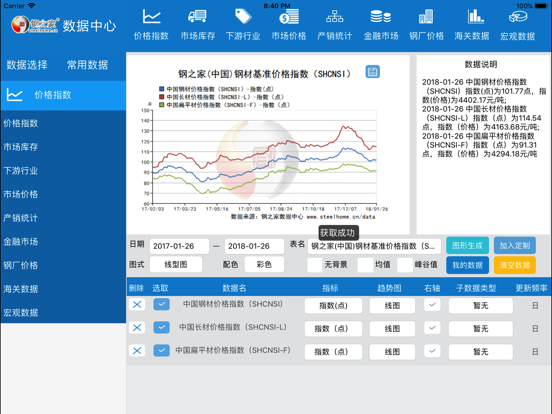Click the blue SHCNSI legend swatch

(x=162, y=89)
